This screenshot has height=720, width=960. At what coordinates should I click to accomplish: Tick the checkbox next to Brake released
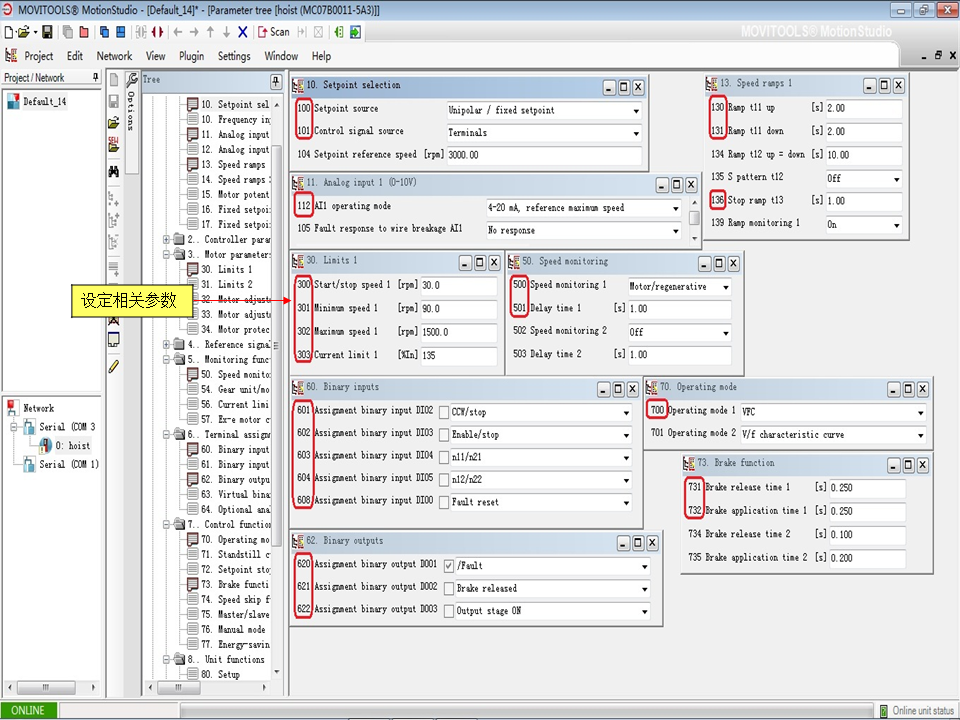(449, 589)
